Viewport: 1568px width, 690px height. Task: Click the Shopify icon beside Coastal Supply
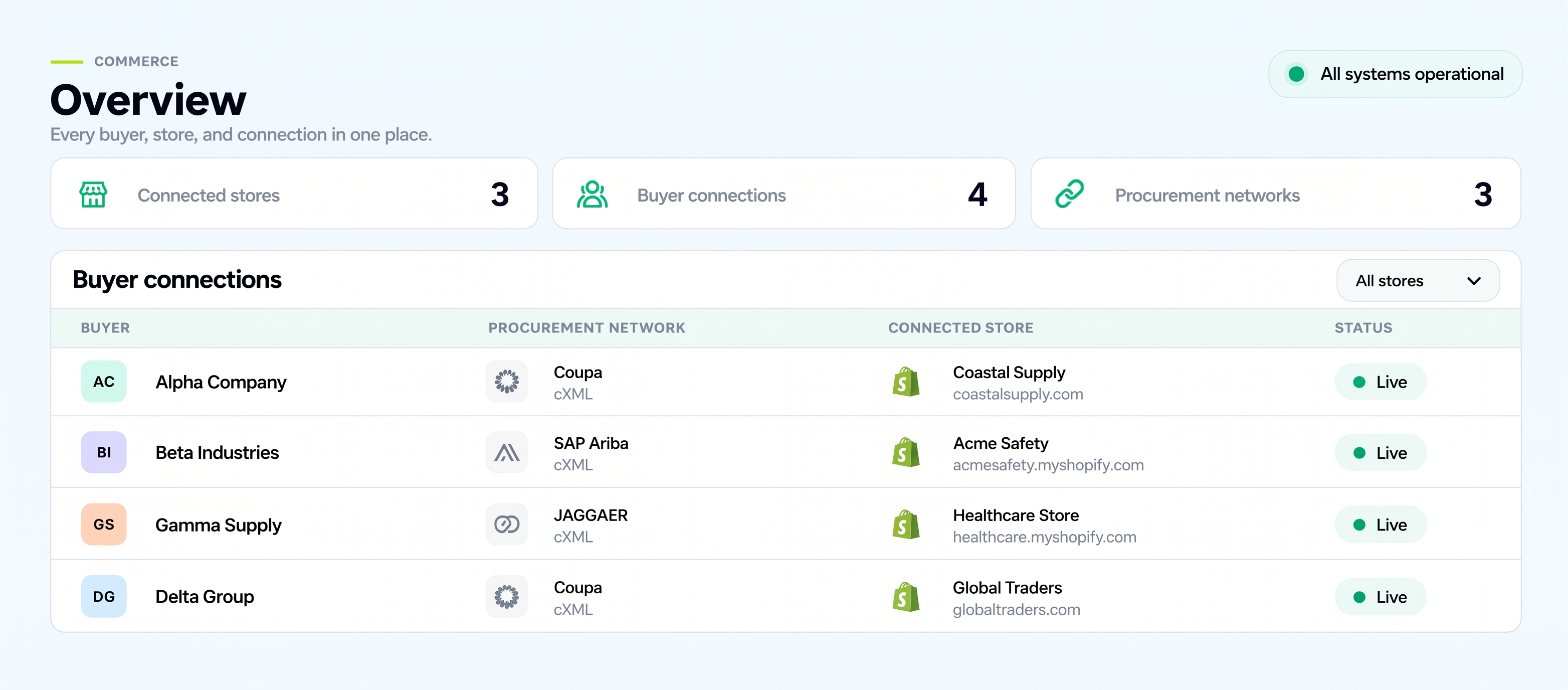[x=906, y=382]
